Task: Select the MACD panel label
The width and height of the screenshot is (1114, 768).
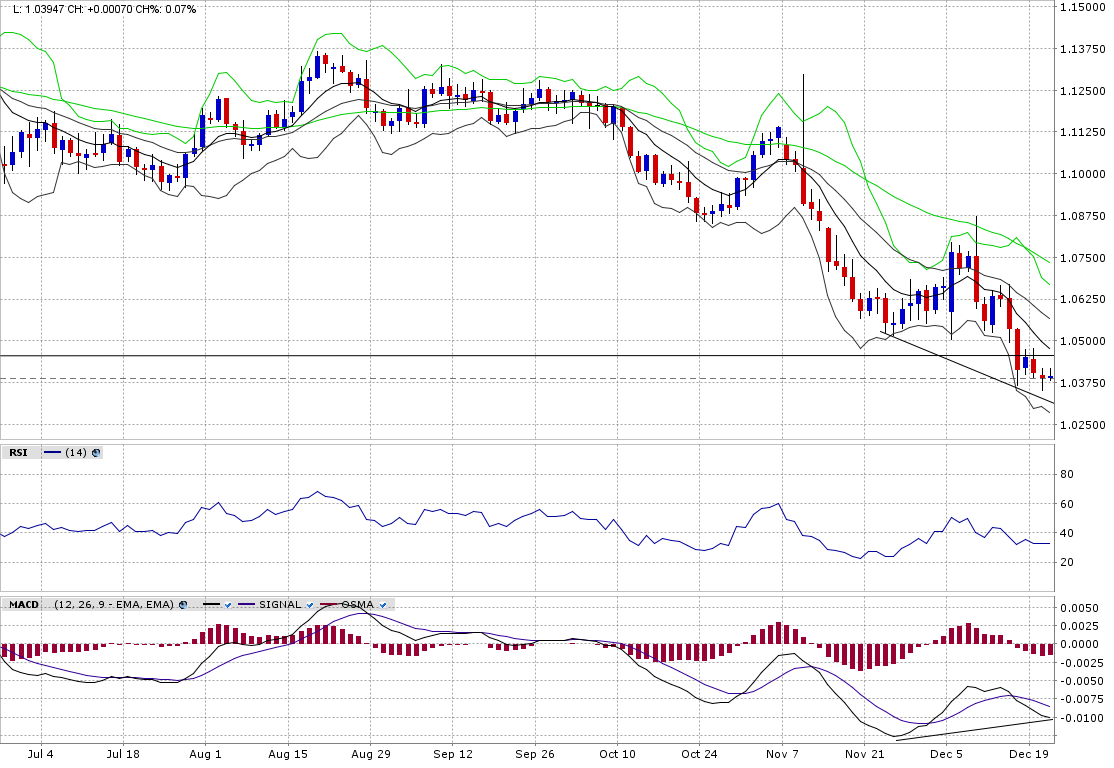Action: (24, 605)
